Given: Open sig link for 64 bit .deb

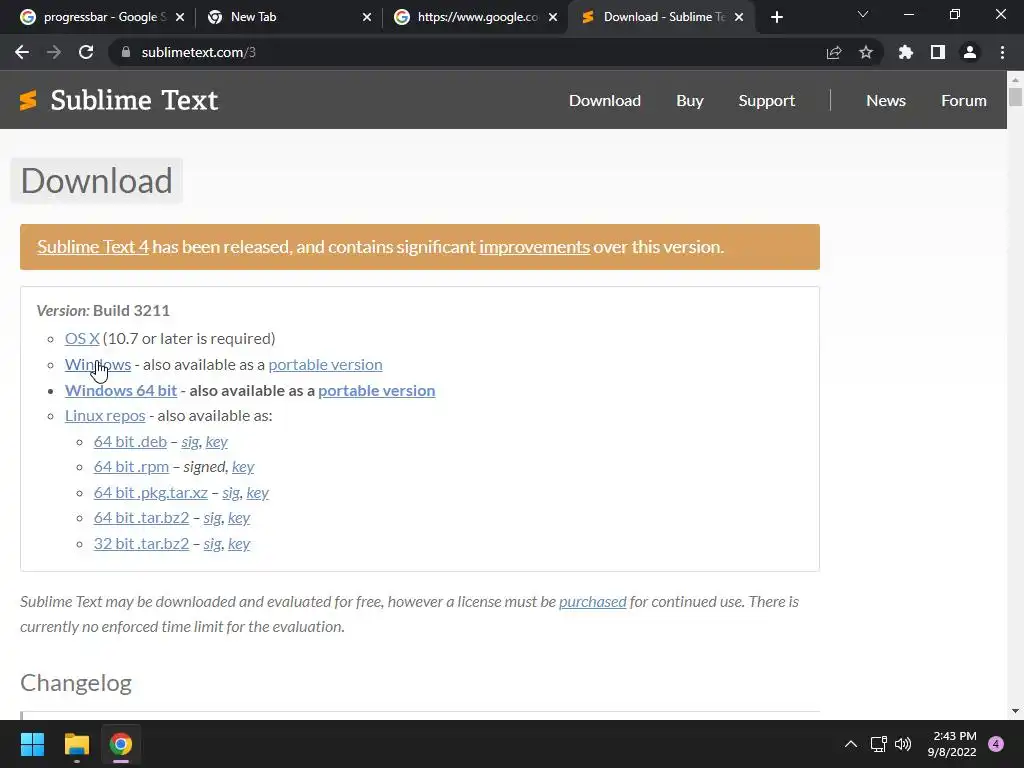Looking at the screenshot, I should (190, 442).
